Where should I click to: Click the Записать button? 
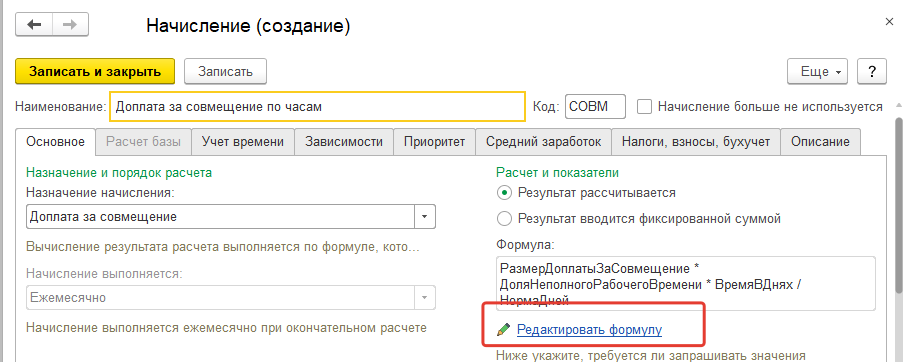tap(225, 72)
